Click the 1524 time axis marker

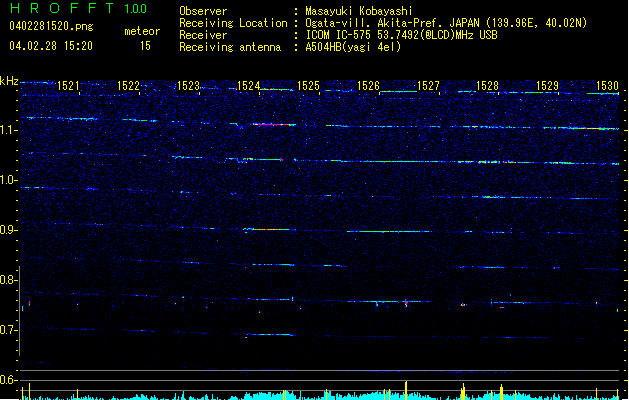pyautogui.click(x=249, y=86)
